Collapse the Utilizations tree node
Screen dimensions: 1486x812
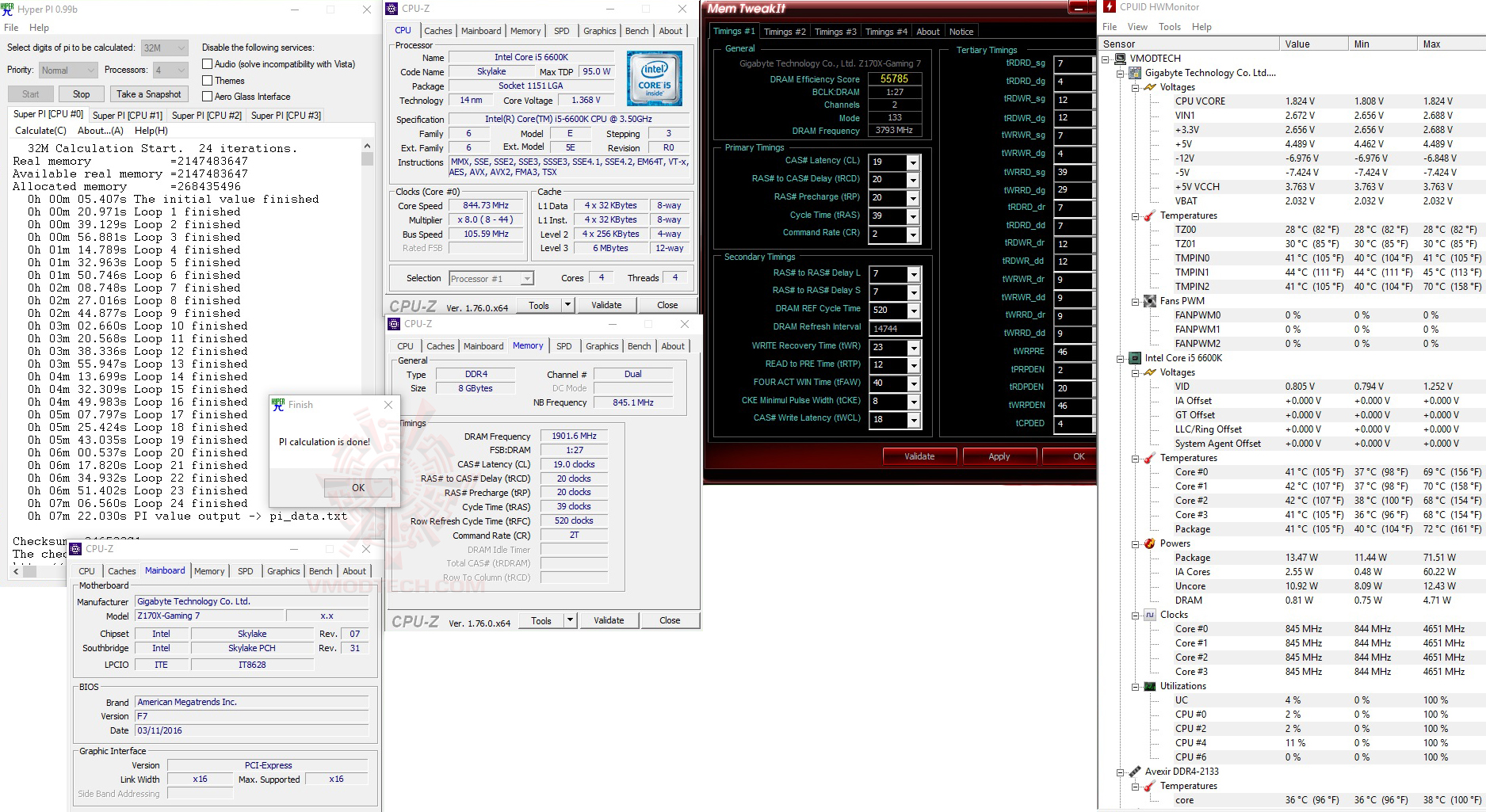tap(1136, 687)
